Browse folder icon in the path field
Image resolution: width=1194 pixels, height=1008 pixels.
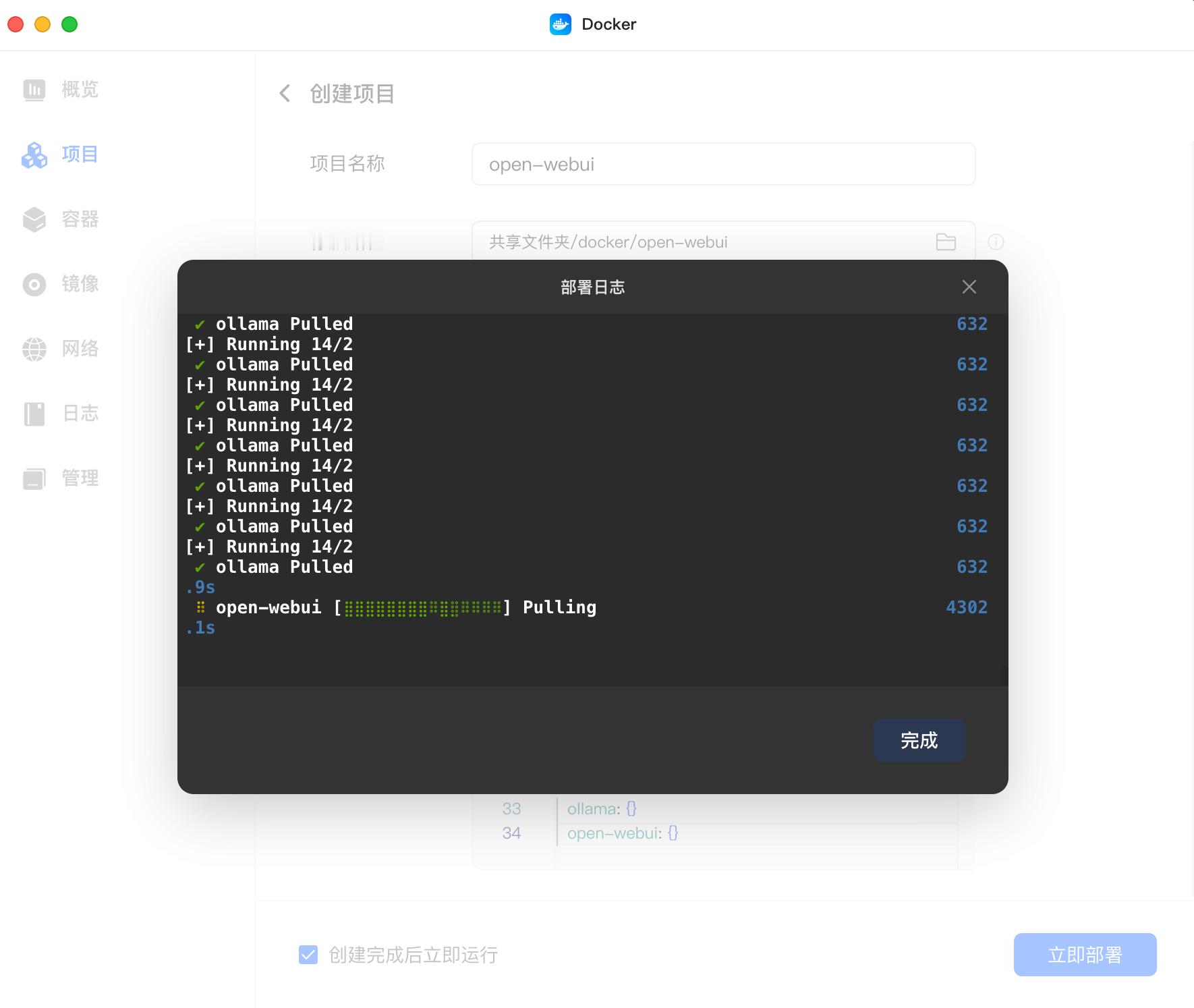tap(946, 242)
